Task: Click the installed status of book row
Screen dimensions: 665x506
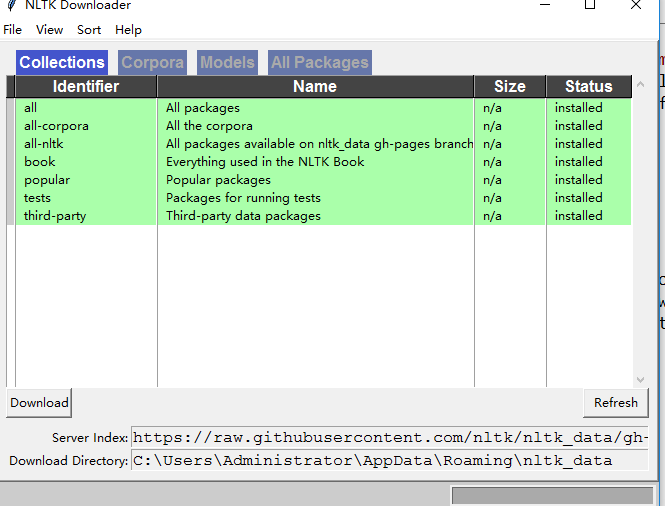Action: pos(578,162)
